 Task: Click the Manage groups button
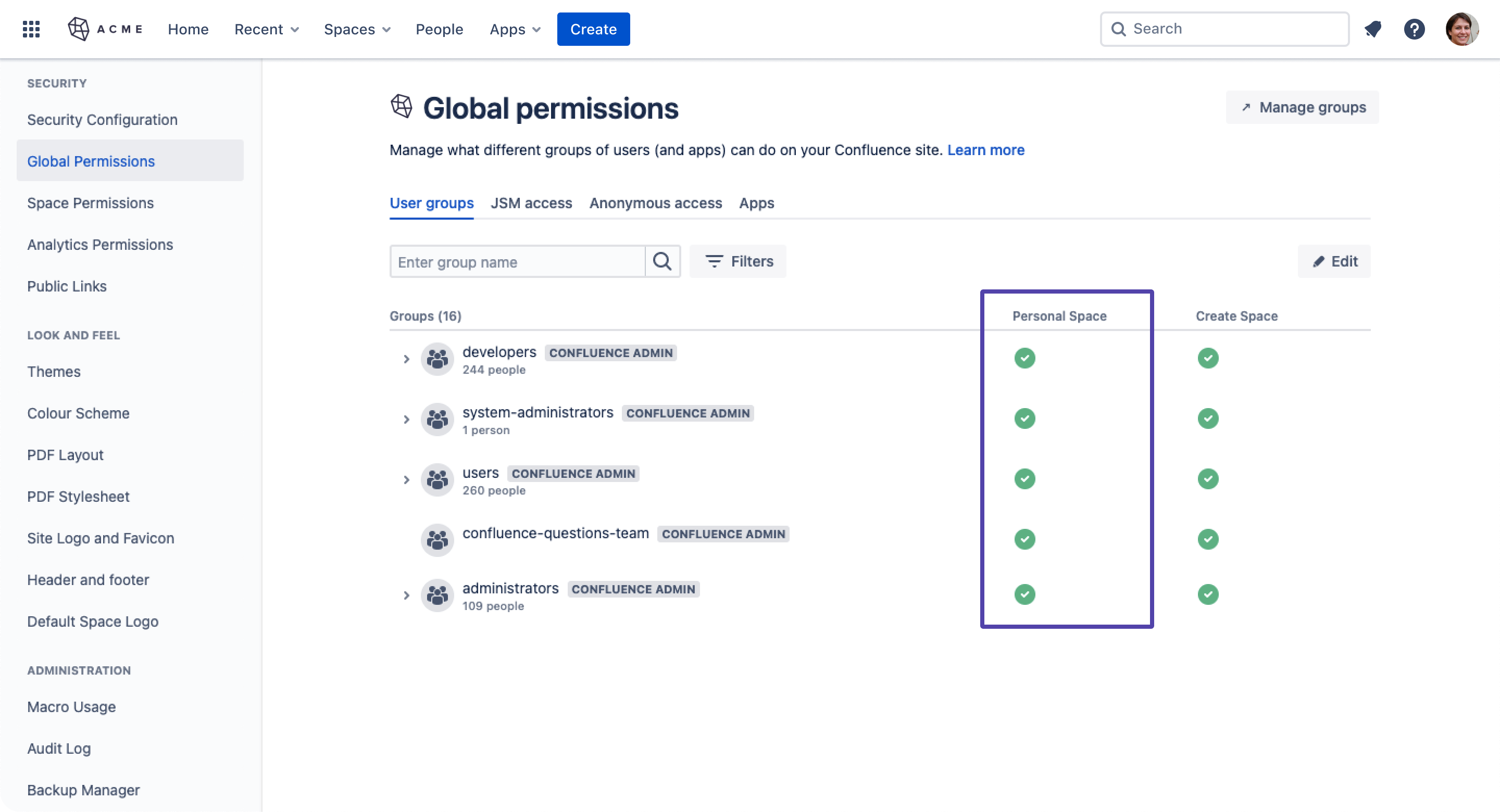point(1302,107)
